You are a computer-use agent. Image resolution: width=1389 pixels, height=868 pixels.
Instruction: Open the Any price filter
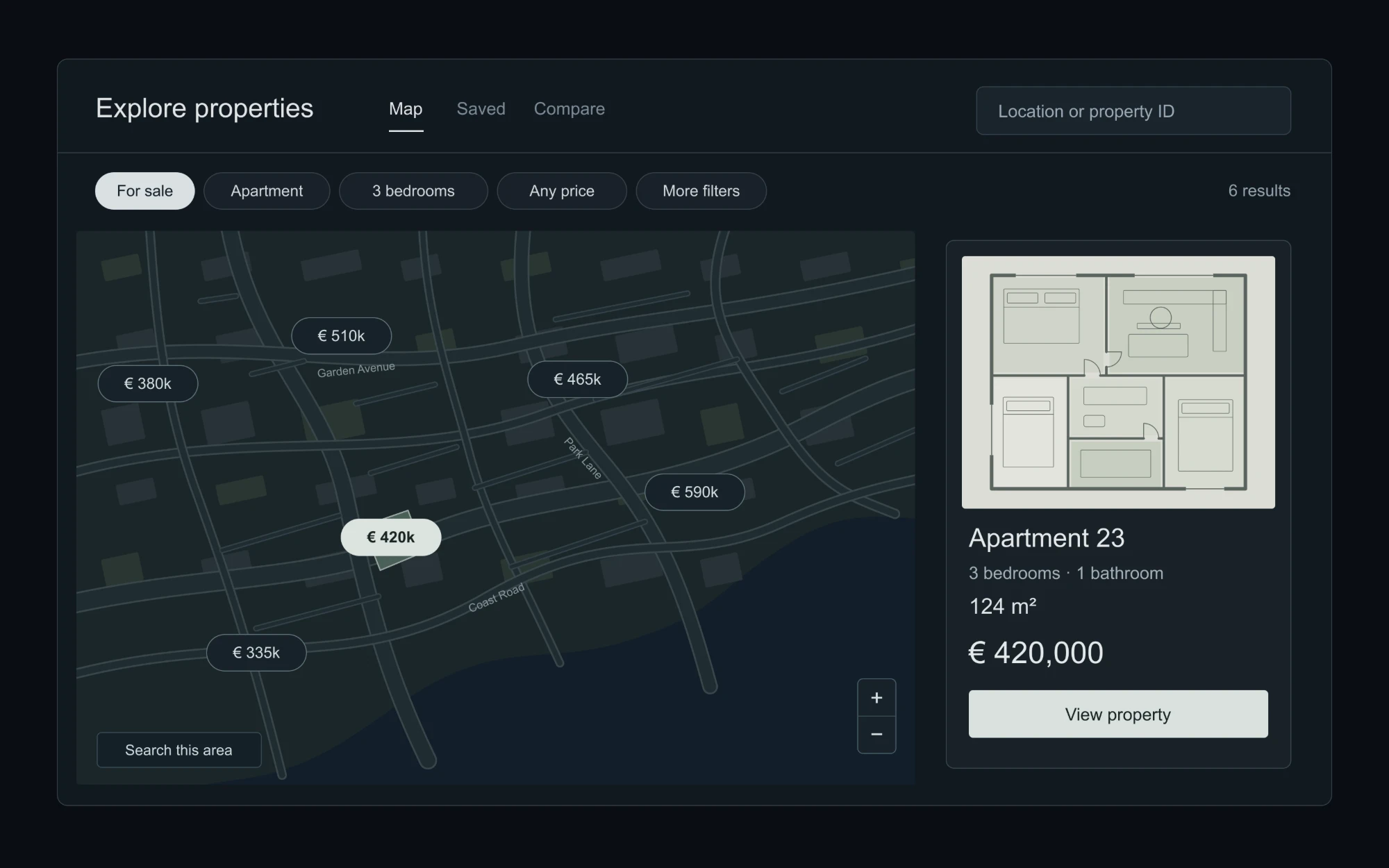(x=562, y=191)
